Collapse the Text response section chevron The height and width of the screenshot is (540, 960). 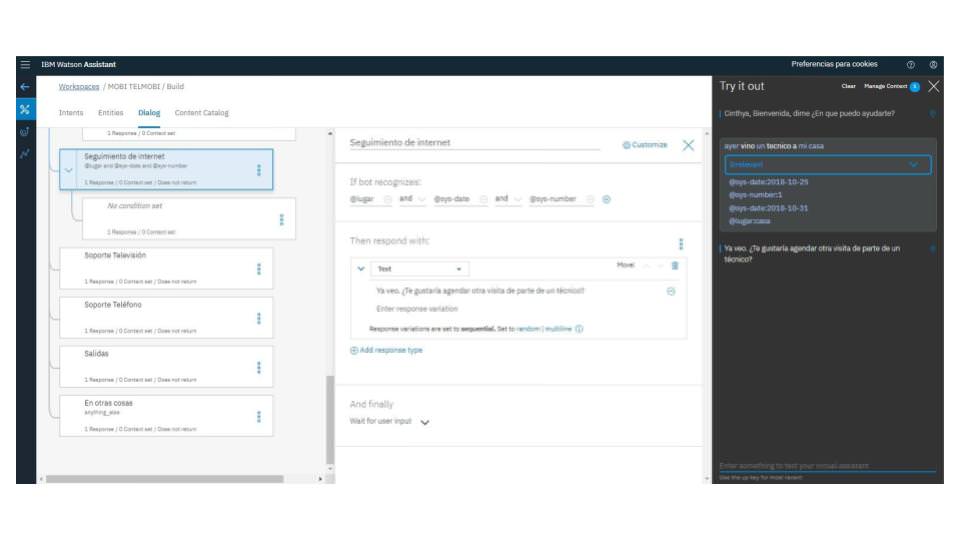[x=361, y=269]
